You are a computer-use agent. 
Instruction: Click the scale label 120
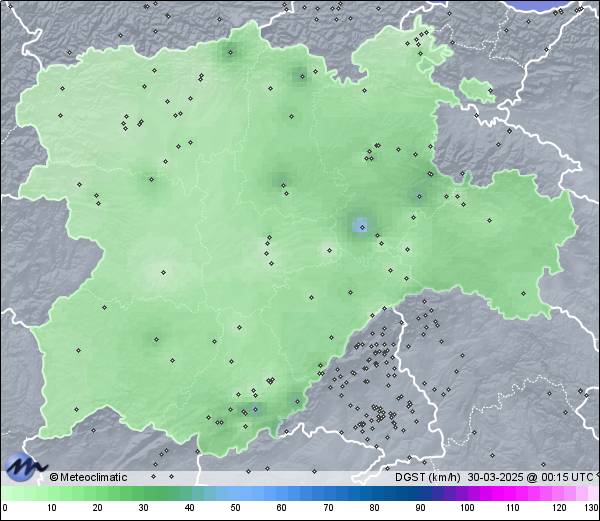click(x=559, y=508)
